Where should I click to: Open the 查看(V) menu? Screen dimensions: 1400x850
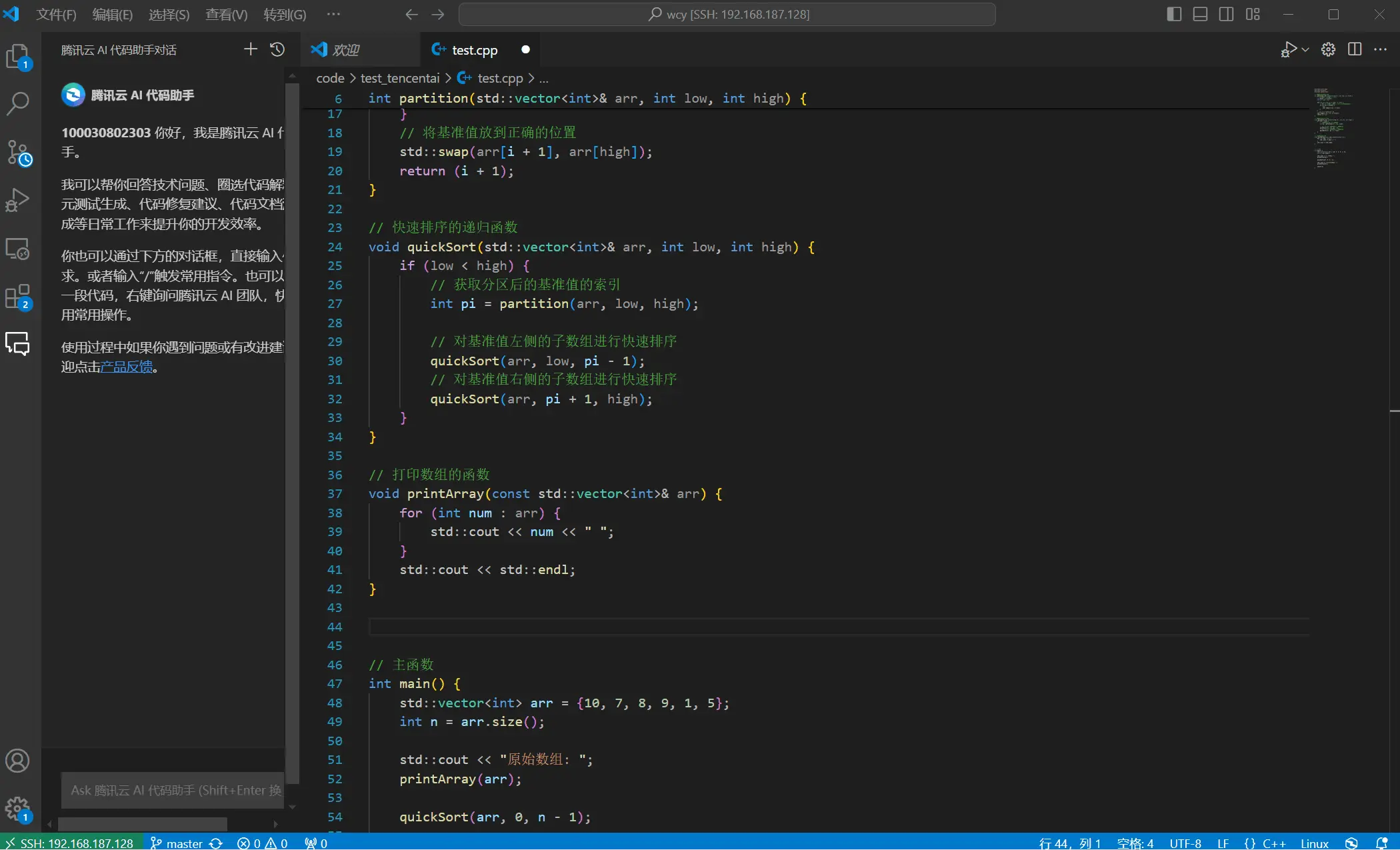pos(226,14)
